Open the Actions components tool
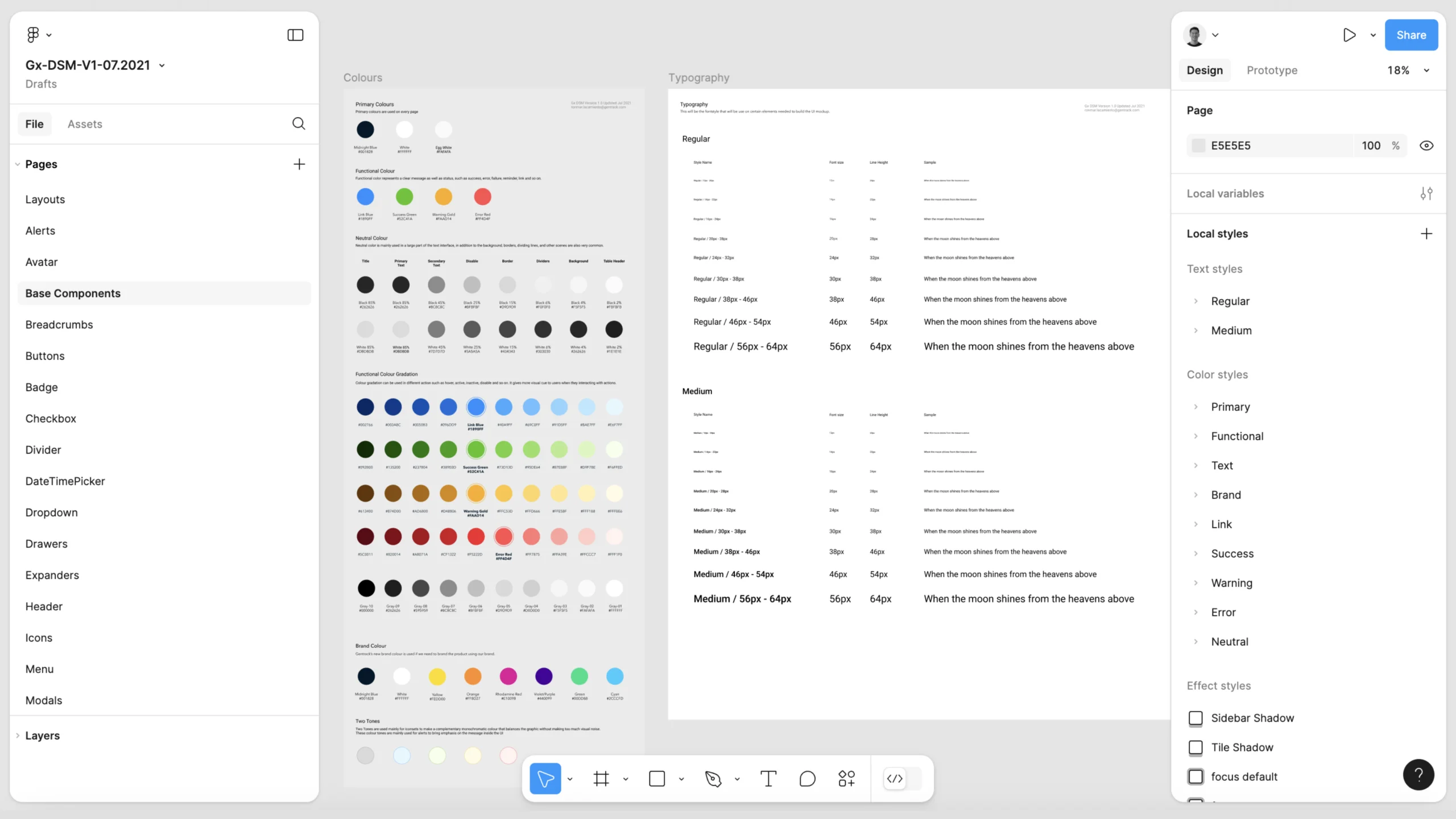 tap(846, 779)
